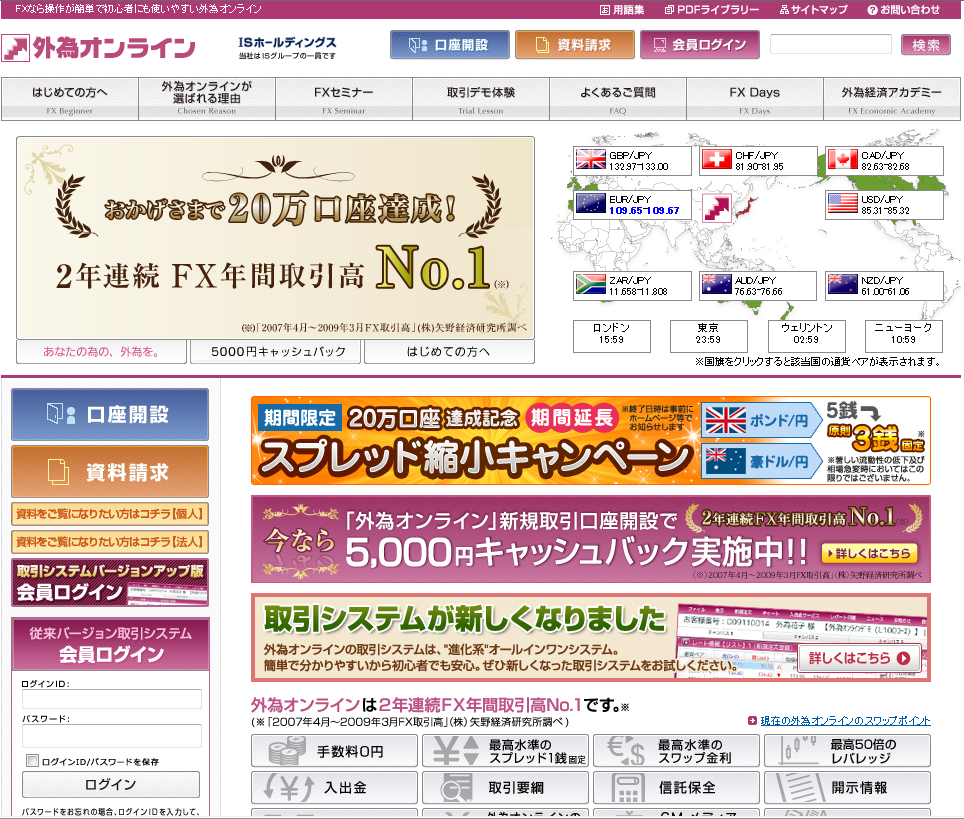The image size is (964, 819).
Task: Click the UK flag for GBP/JPY
Action: pyautogui.click(x=591, y=159)
